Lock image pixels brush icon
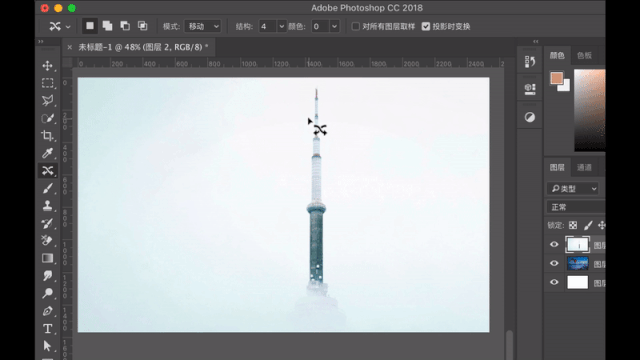Image resolution: width=640 pixels, height=360 pixels. coord(588,225)
